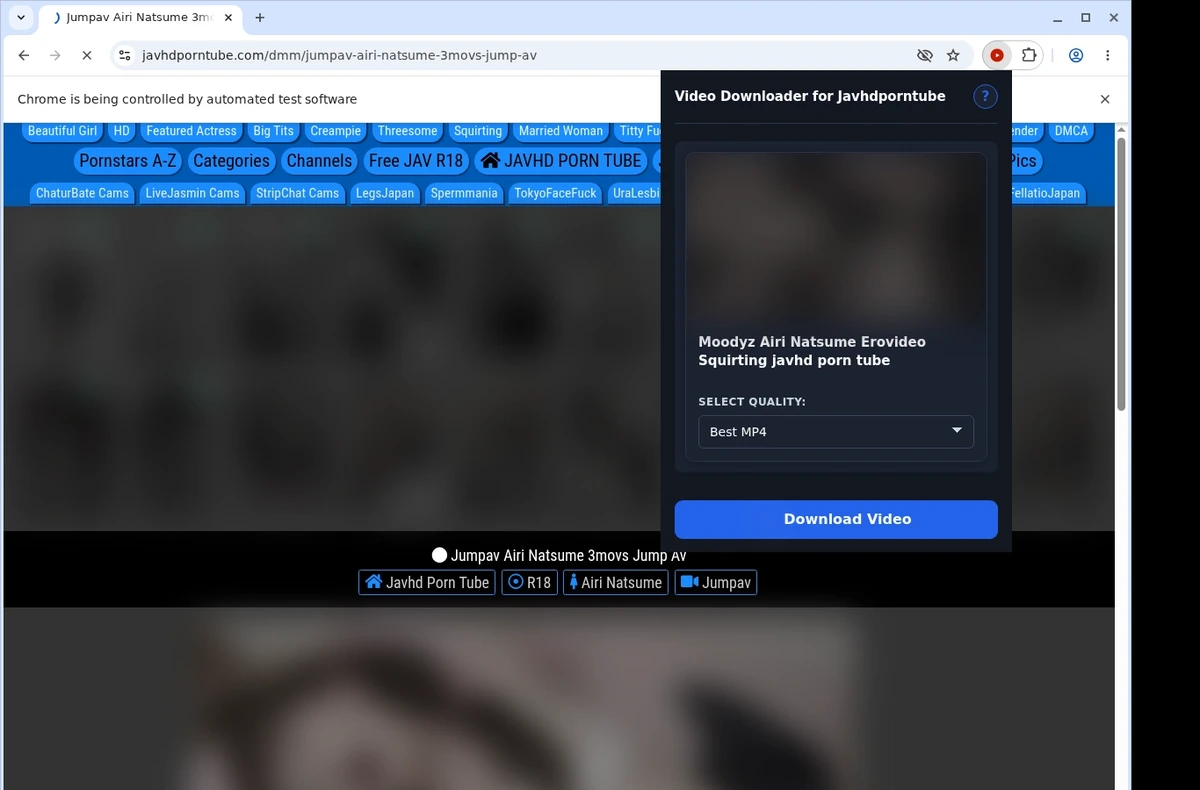Click the Jumpav channel tag
Viewport: 1200px width, 790px height.
(716, 582)
